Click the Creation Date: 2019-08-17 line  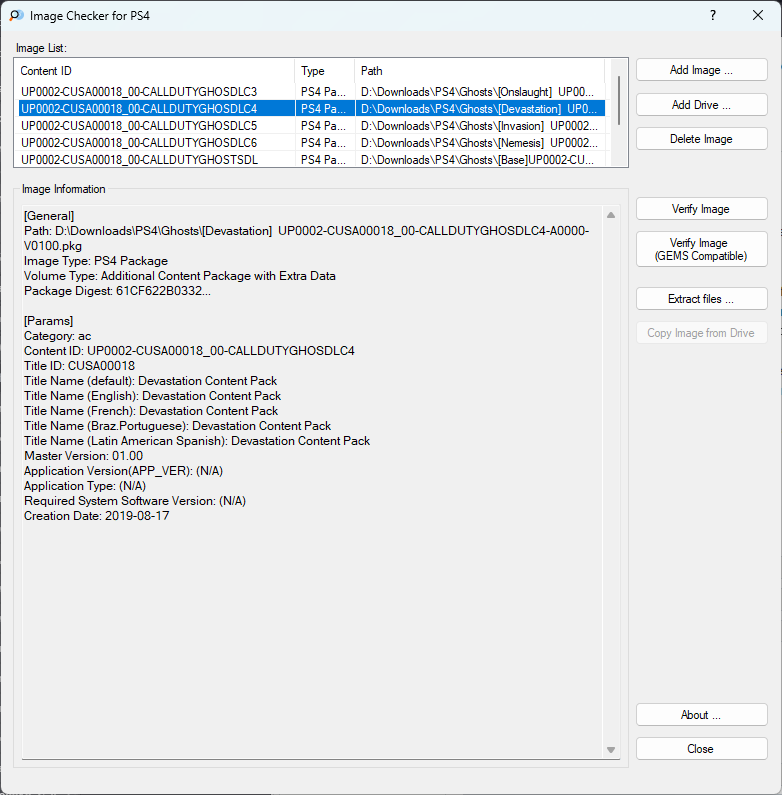[96, 516]
